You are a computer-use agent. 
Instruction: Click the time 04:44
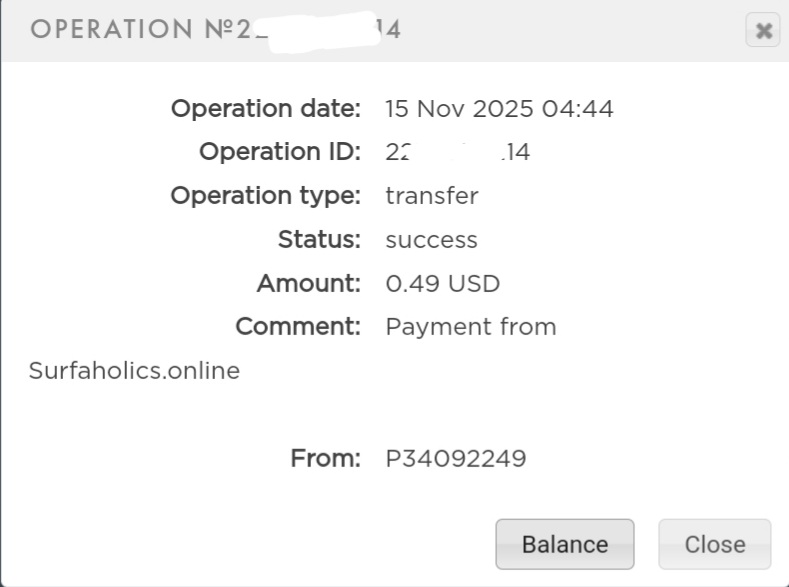pyautogui.click(x=578, y=109)
